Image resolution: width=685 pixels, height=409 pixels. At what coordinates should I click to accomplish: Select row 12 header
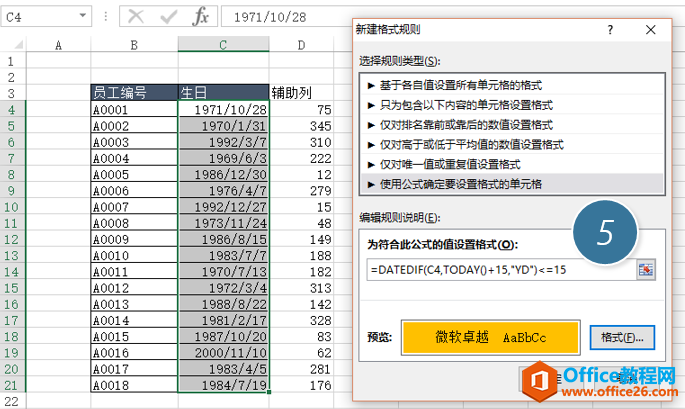[x=12, y=239]
